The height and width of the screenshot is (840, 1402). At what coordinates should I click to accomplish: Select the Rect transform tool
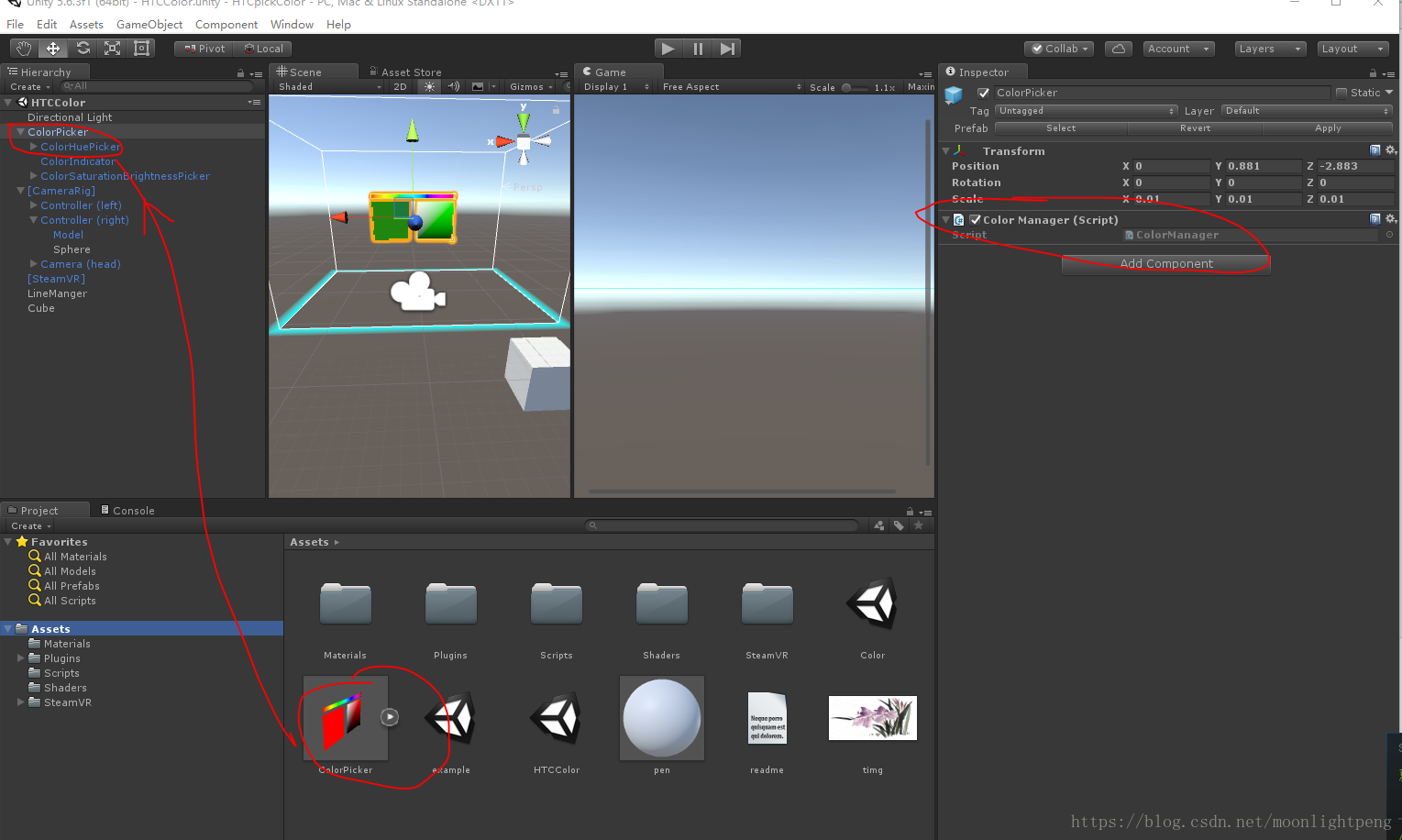tap(142, 49)
